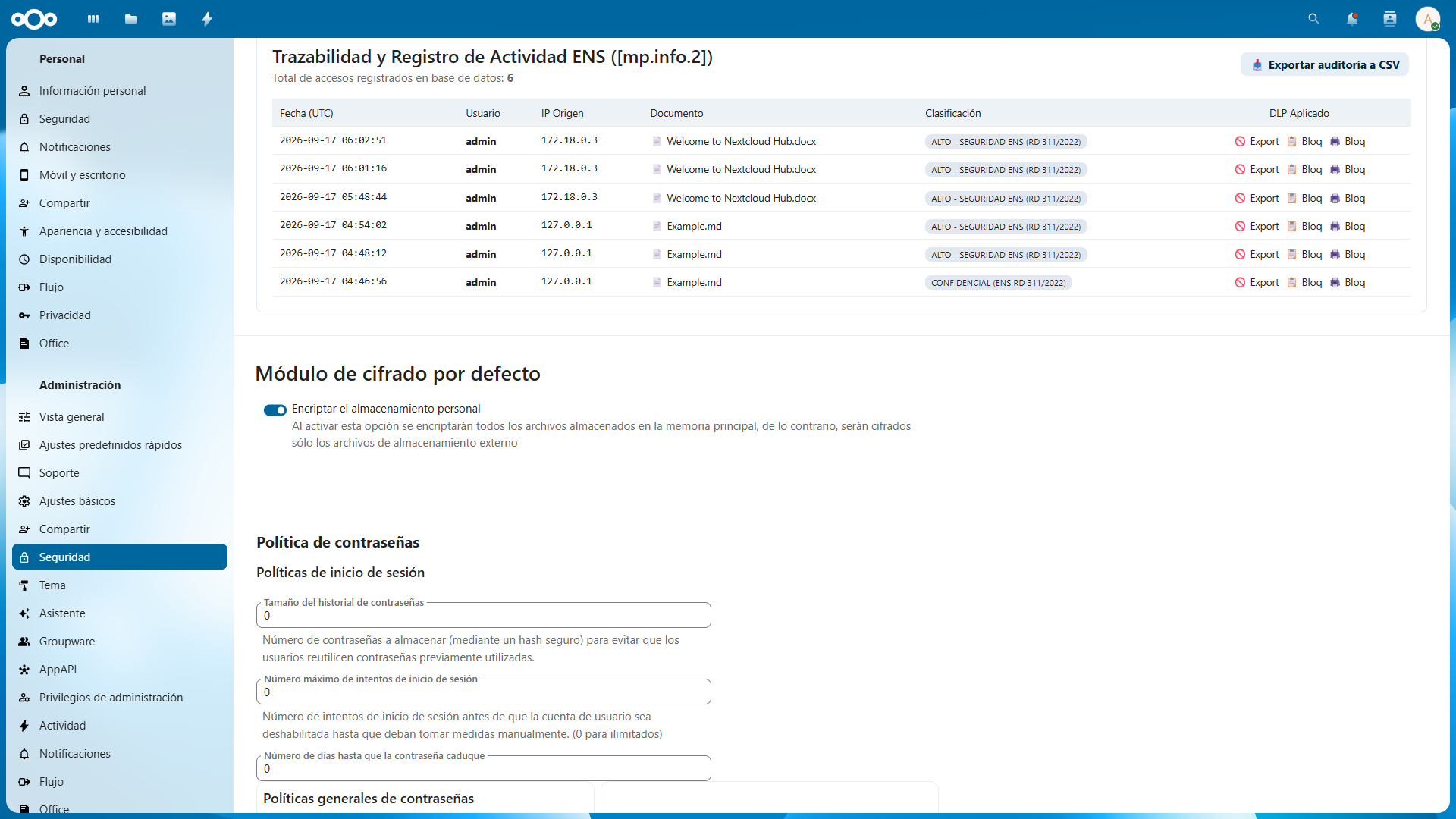Click ALTO - SEGURIDAD ENS badge at 04:48:12
Viewport: 1456px width, 819px height.
point(1006,255)
